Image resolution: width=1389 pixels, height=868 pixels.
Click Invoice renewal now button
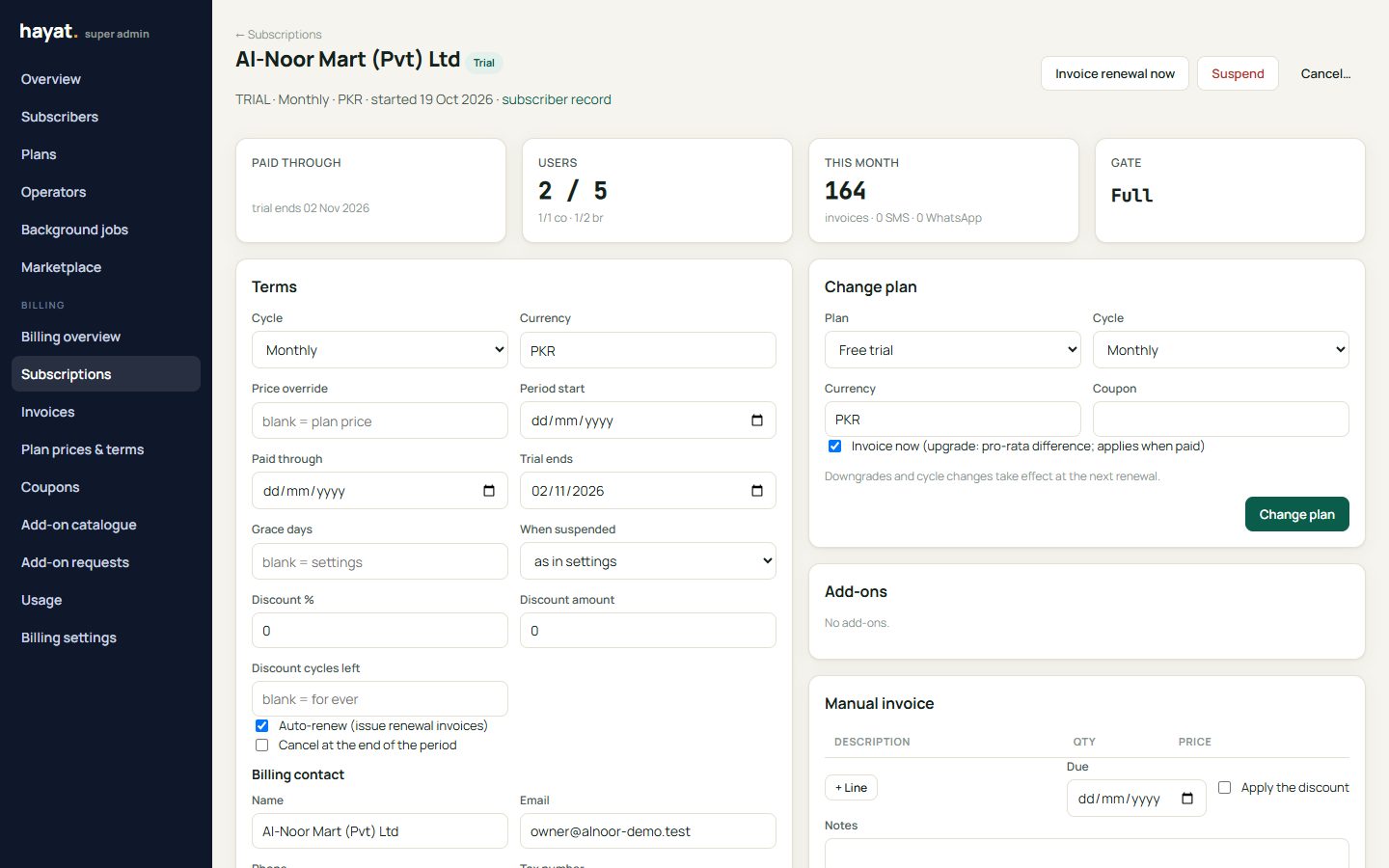[1115, 73]
